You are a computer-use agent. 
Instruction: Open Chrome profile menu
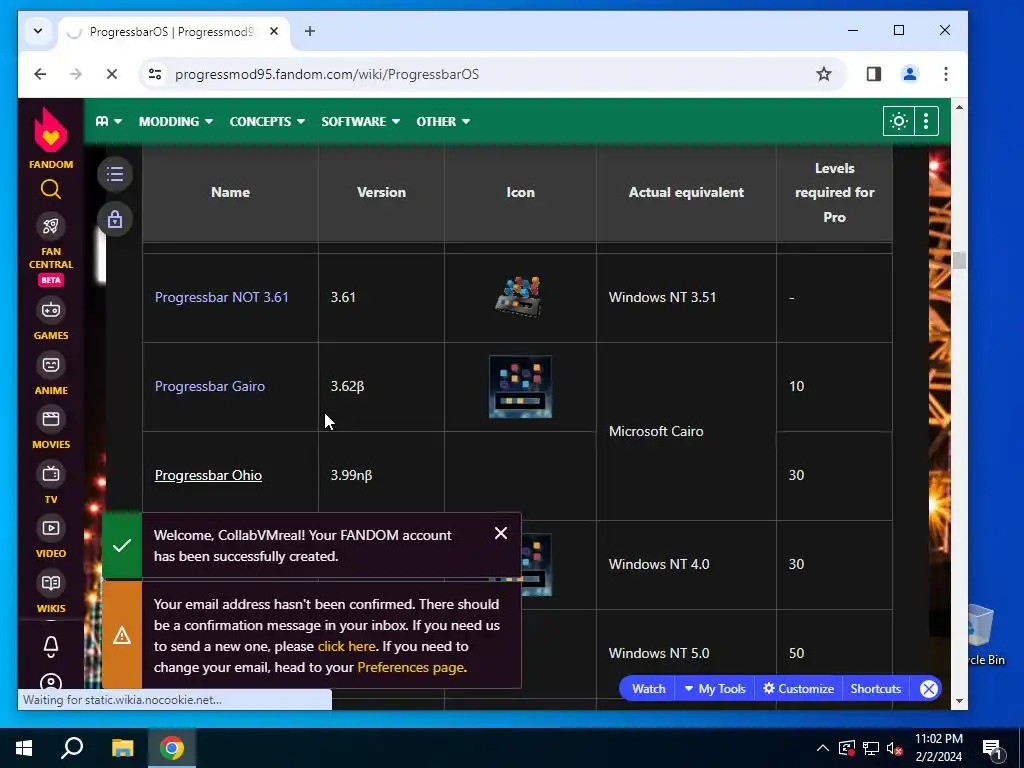(910, 74)
